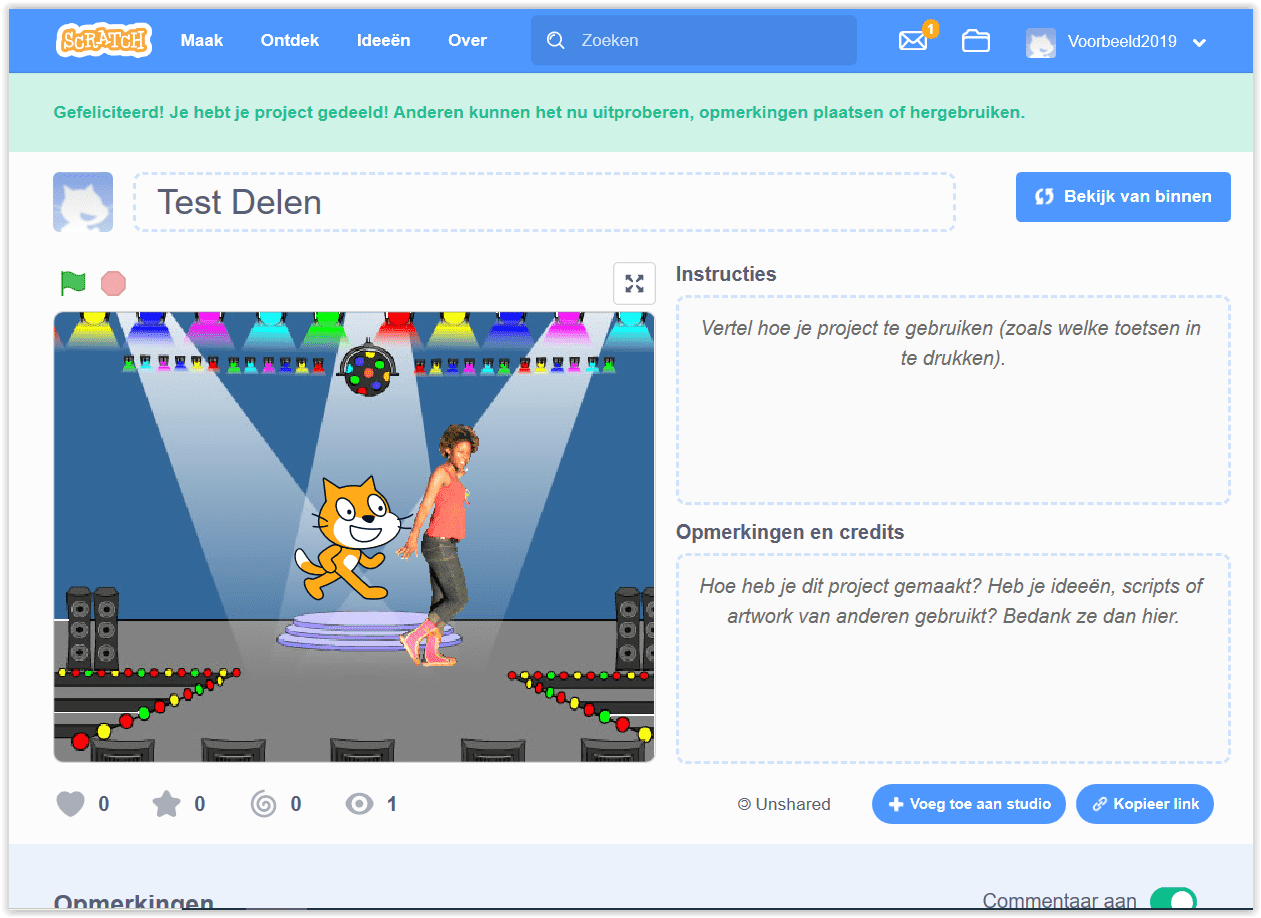Start project with green flag
Viewport: 1261px width, 918px height.
pyautogui.click(x=73, y=283)
